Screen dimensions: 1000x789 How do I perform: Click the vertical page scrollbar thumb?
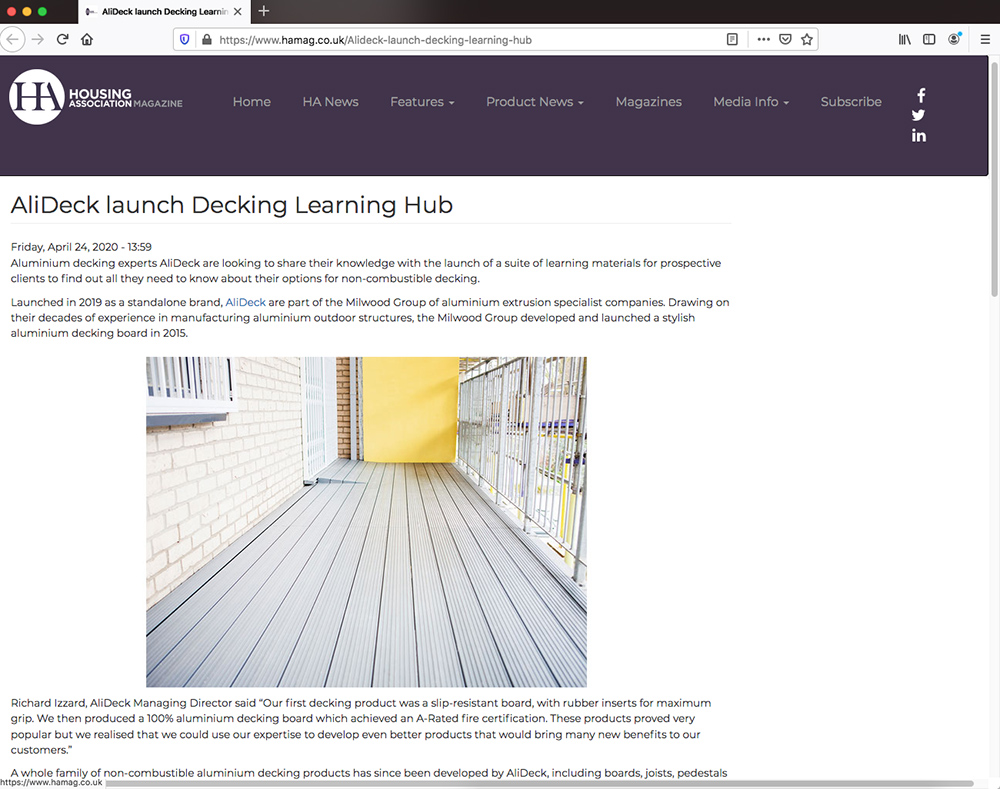(994, 179)
